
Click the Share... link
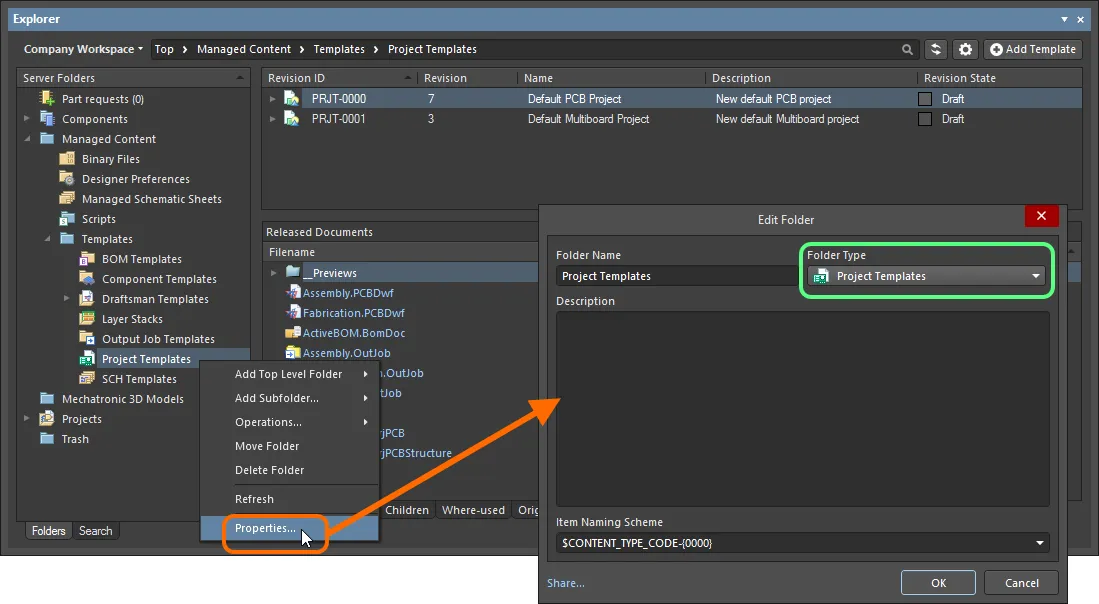click(x=566, y=583)
